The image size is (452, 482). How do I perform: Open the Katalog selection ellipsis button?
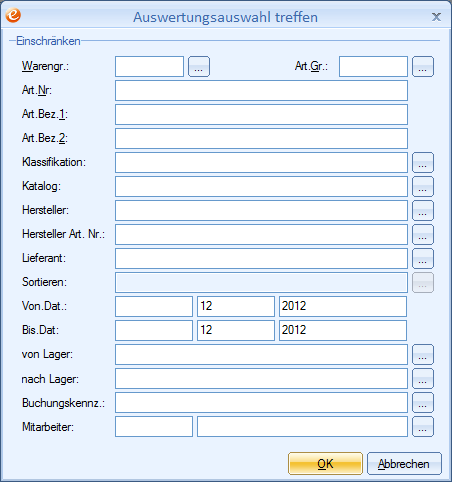[x=423, y=186]
